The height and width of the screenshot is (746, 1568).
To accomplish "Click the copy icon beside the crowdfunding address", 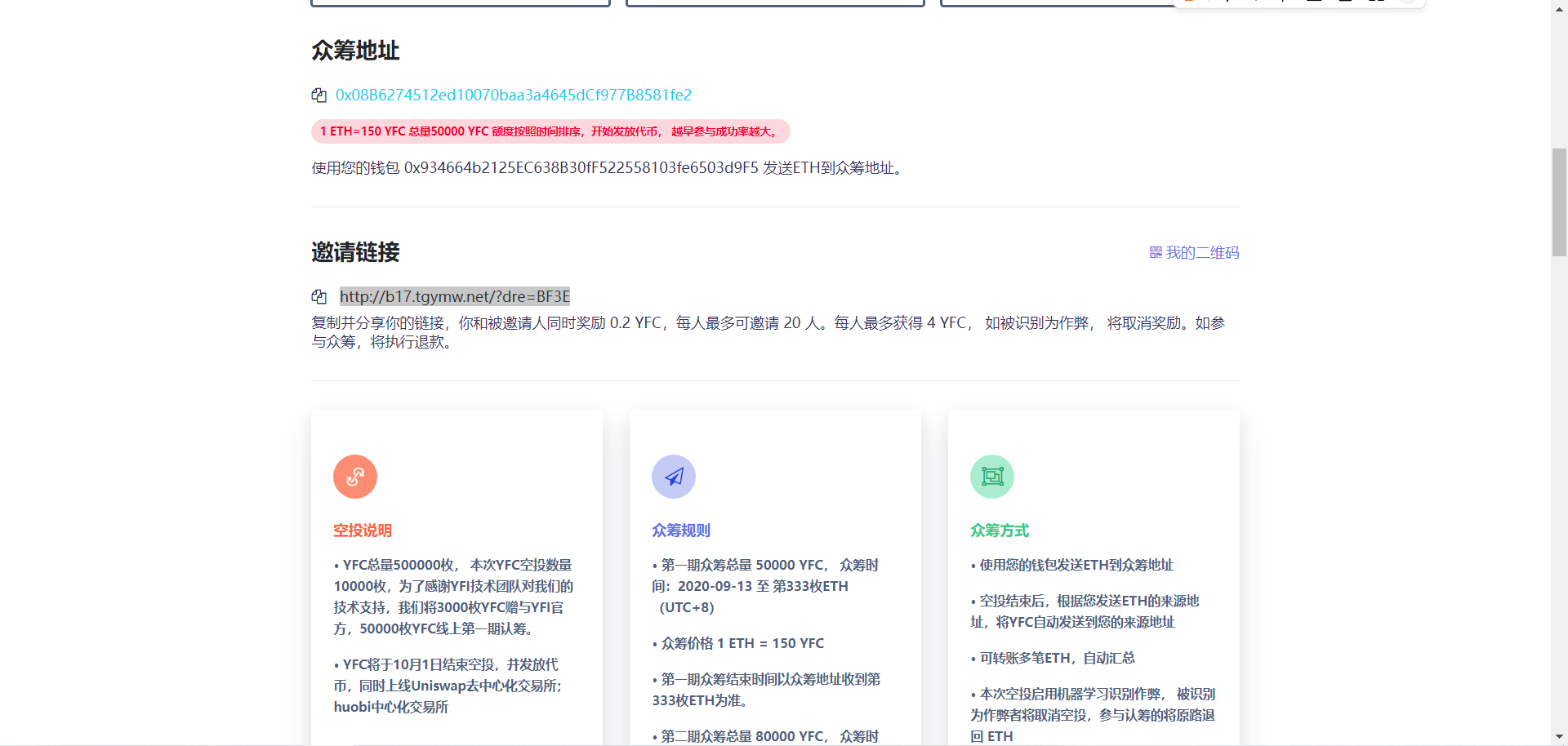I will click(x=318, y=95).
